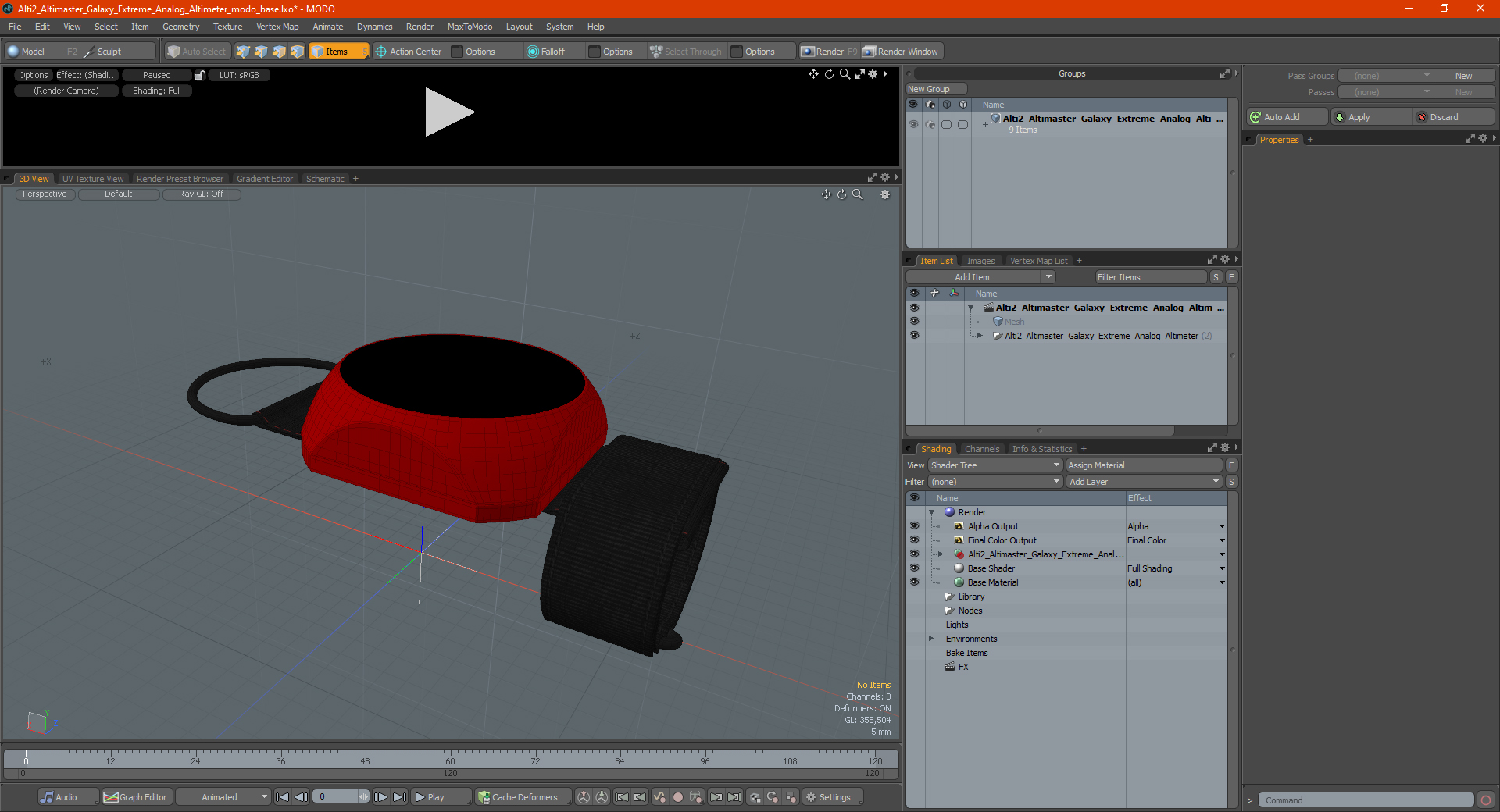
Task: Select Materials selection mode cube icon
Action: coord(297,52)
